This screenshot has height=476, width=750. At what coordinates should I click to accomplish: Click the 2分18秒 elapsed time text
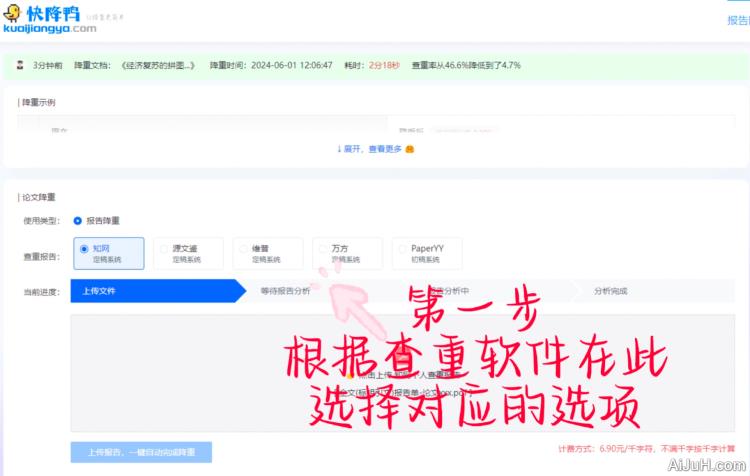point(384,65)
